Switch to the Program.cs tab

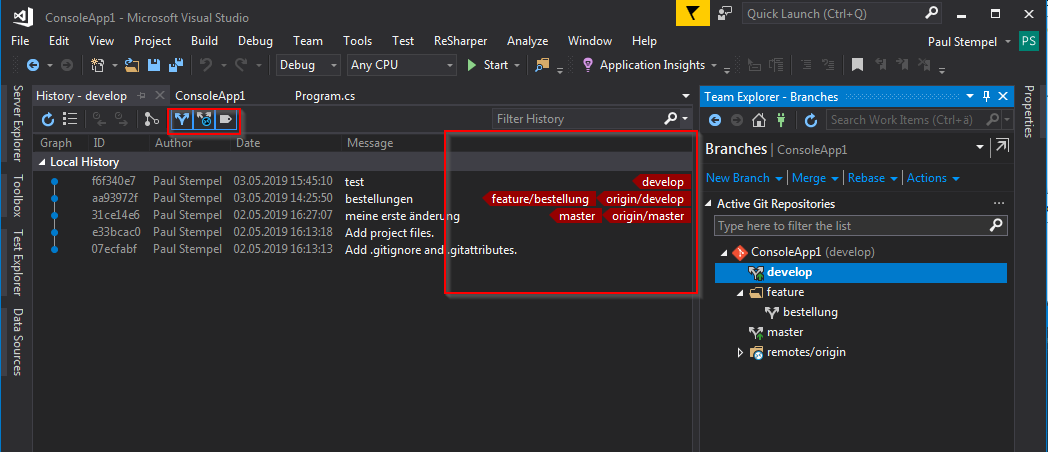point(324,96)
